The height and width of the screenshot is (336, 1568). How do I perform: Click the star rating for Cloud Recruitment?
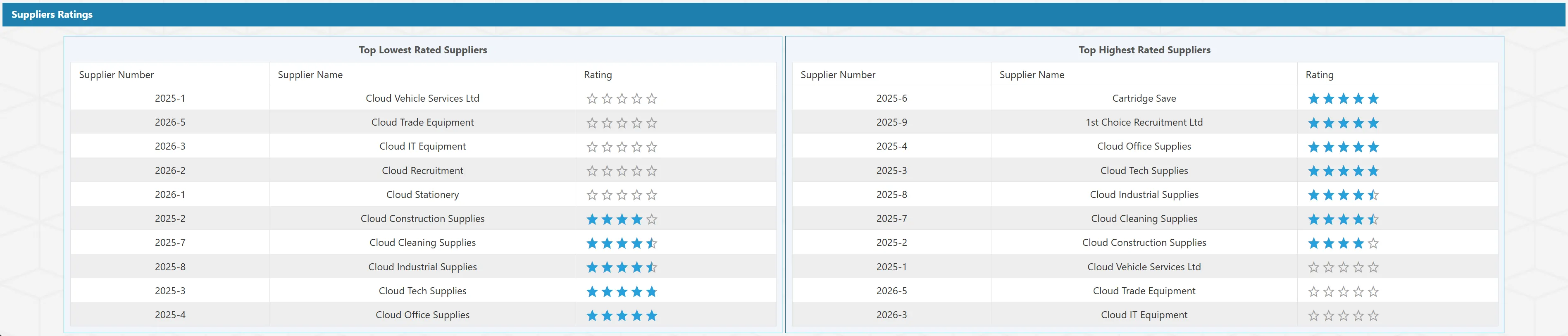point(622,171)
